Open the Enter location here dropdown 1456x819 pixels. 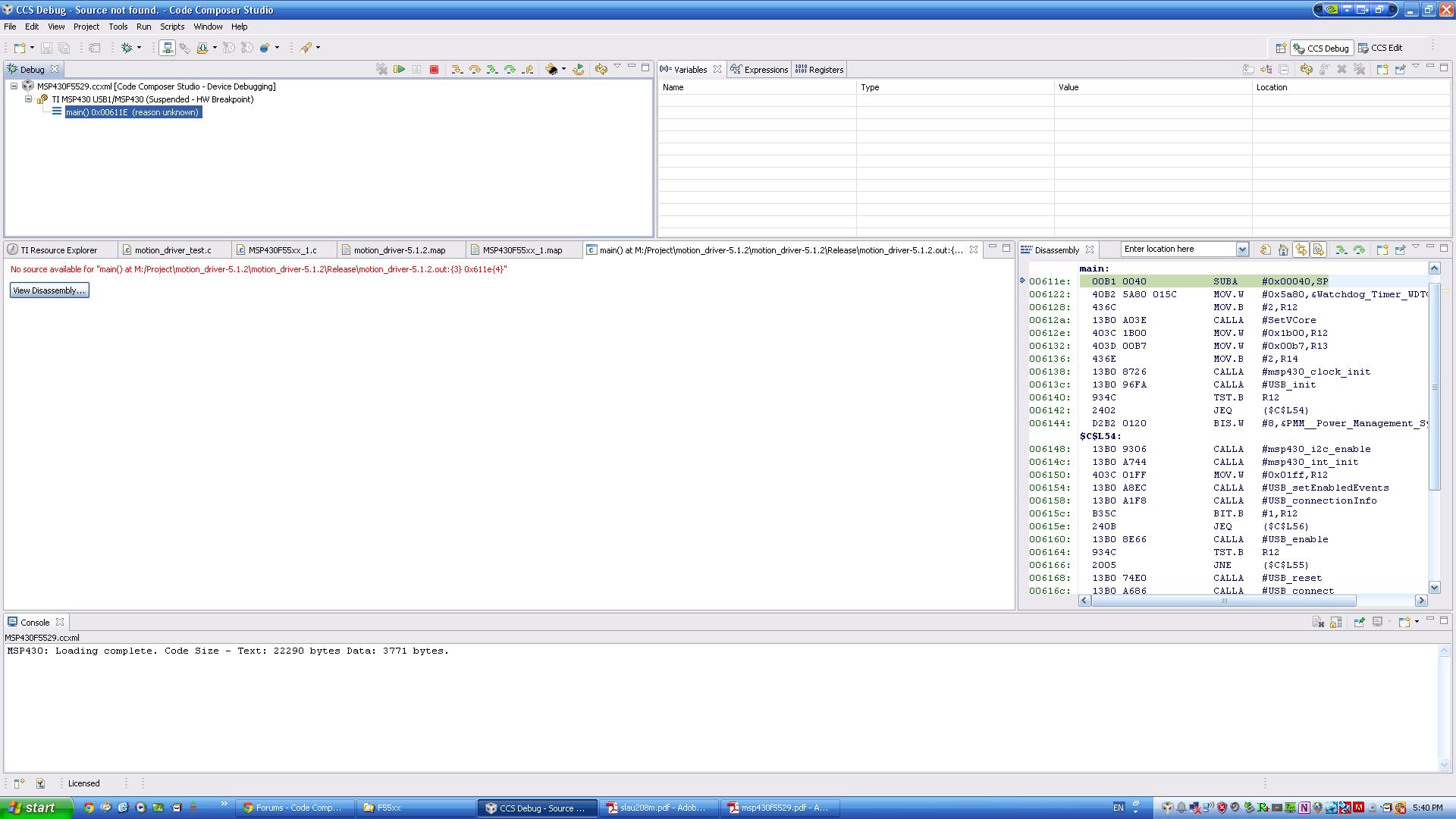(x=1242, y=249)
